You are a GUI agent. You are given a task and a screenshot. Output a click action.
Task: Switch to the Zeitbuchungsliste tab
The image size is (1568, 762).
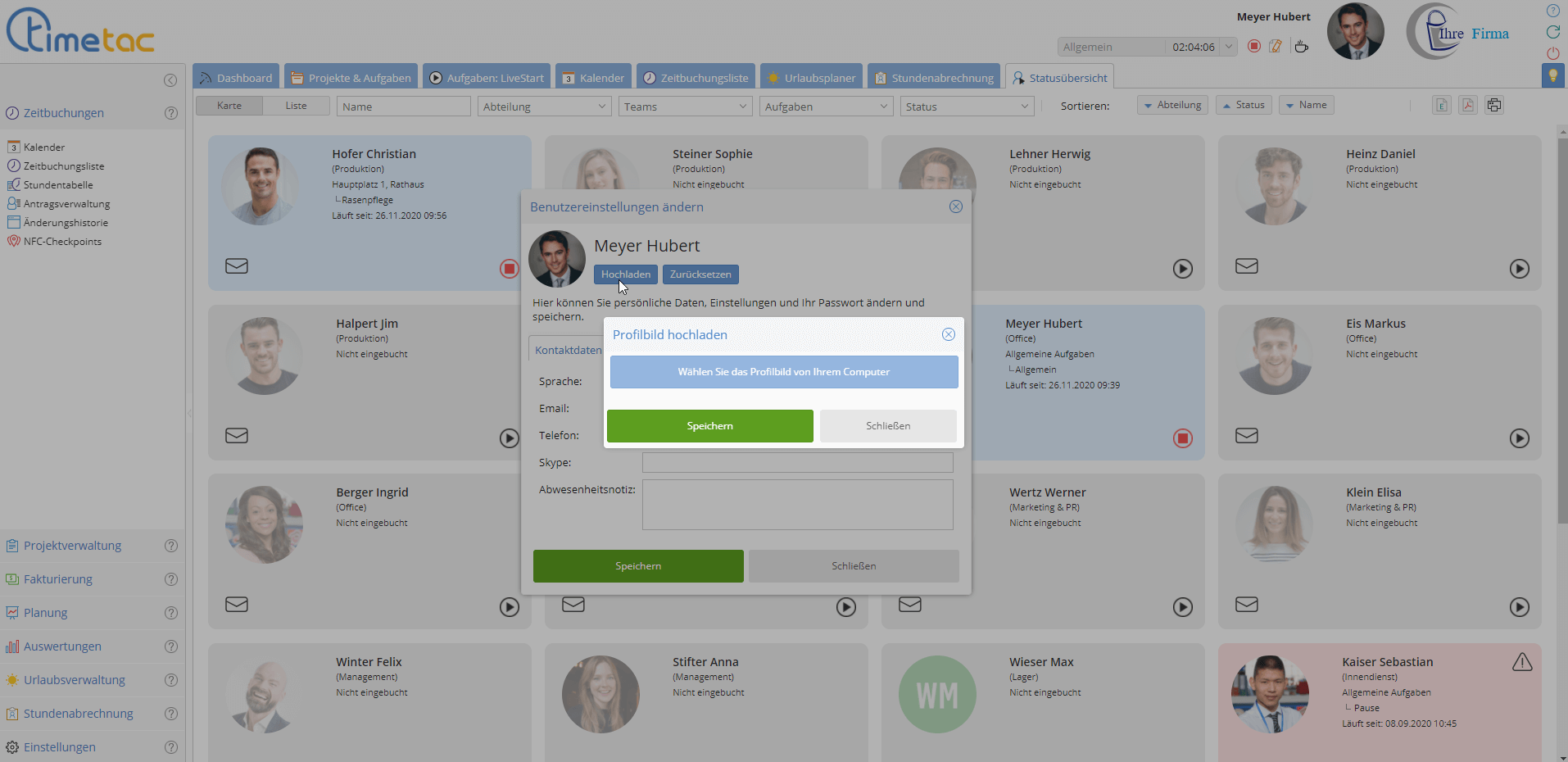[x=696, y=78]
